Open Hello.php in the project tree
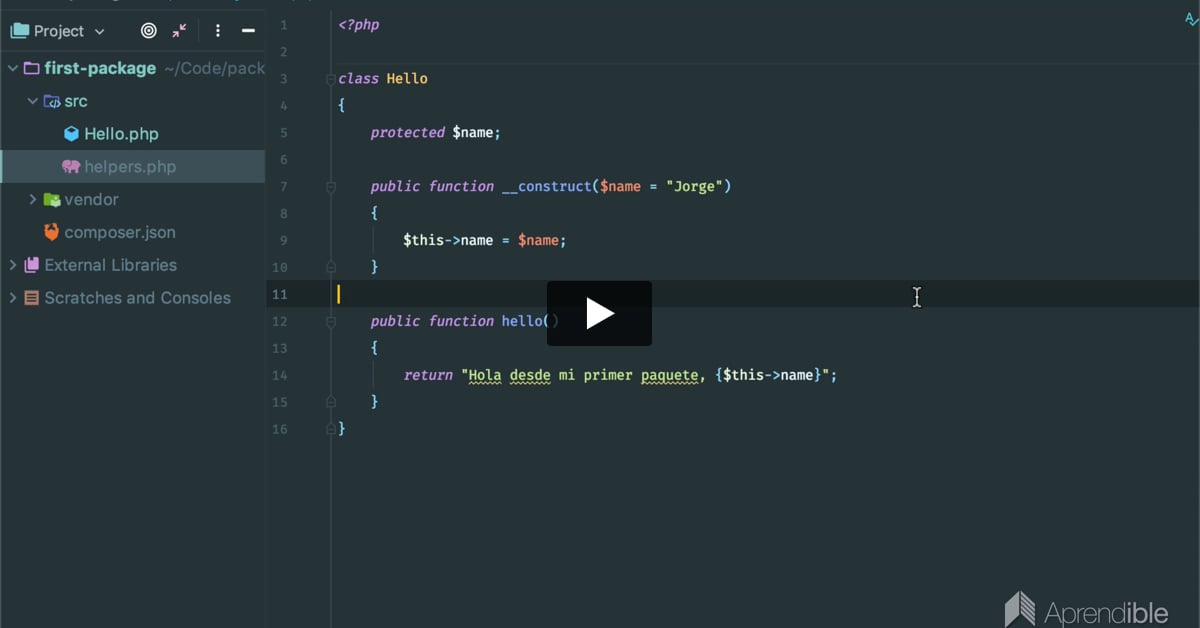1200x628 pixels. pos(121,134)
